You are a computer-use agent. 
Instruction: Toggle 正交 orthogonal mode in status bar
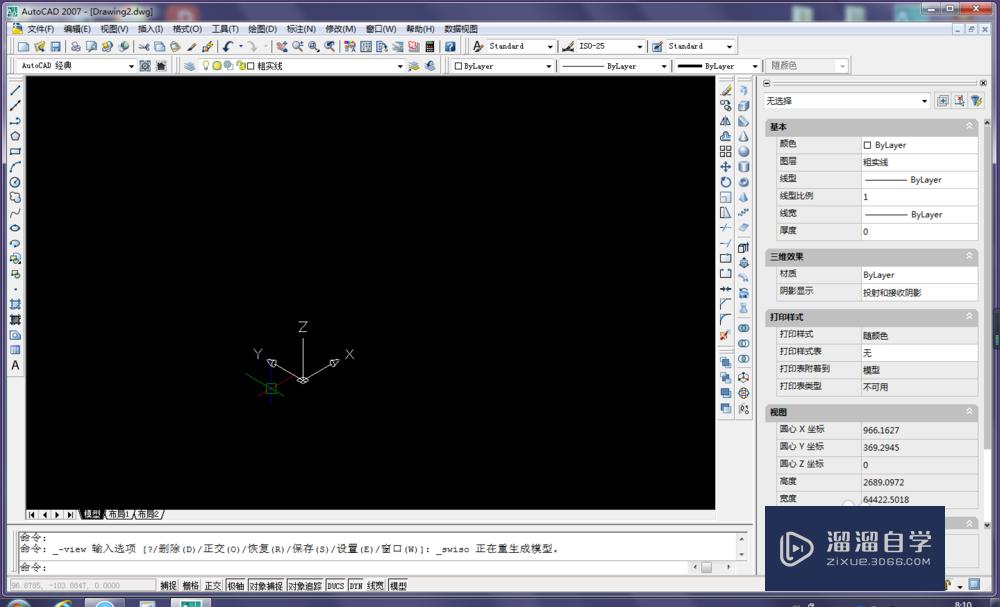[210, 585]
